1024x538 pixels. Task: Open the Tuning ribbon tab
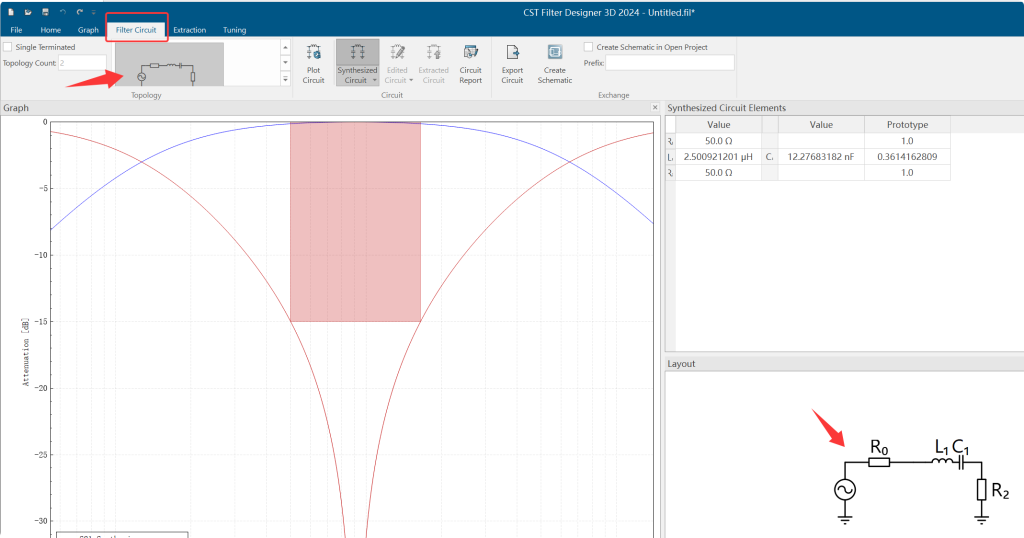click(234, 30)
